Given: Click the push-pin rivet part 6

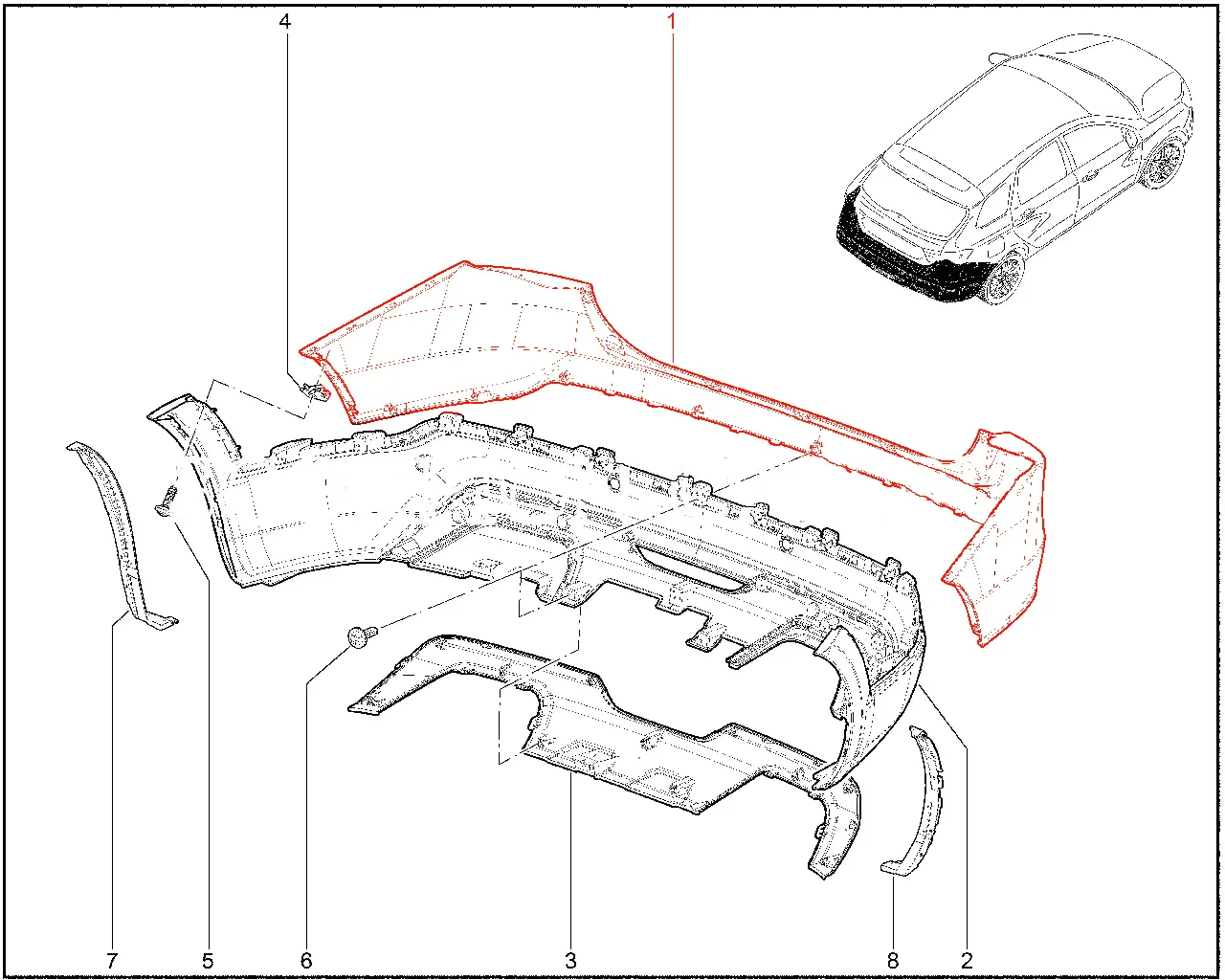Looking at the screenshot, I should (359, 635).
